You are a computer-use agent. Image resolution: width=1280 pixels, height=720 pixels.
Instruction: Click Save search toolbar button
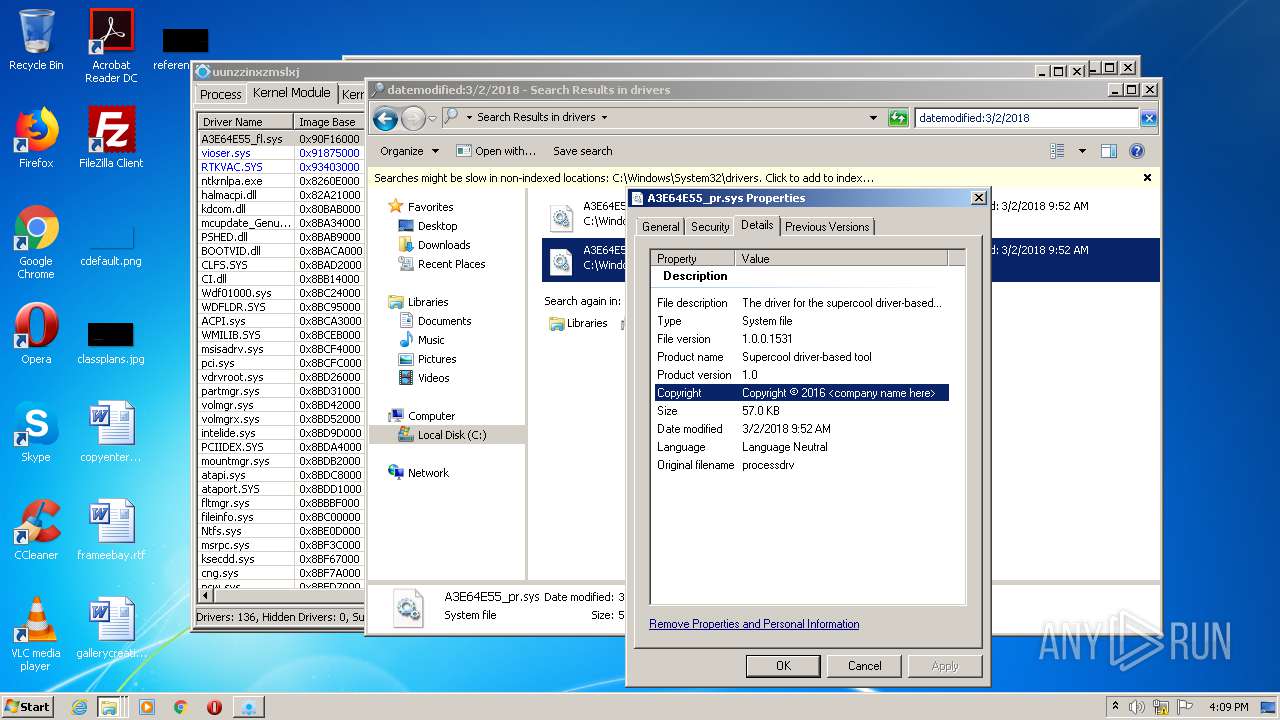(x=582, y=151)
